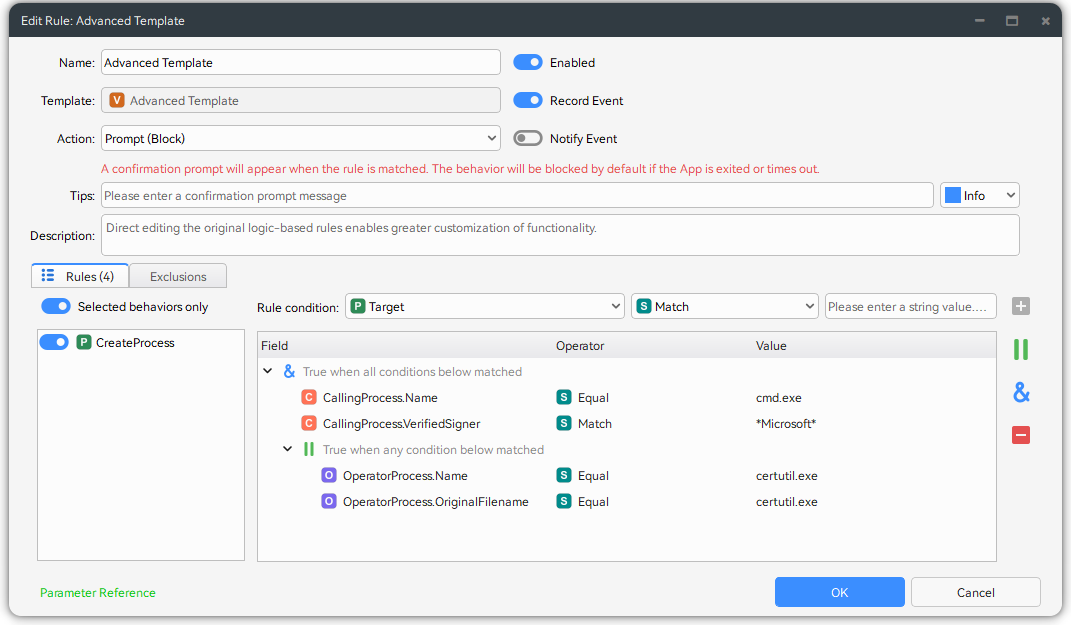Turn off the Record Event toggle
Viewport: 1071px width, 625px height.
pyautogui.click(x=528, y=101)
